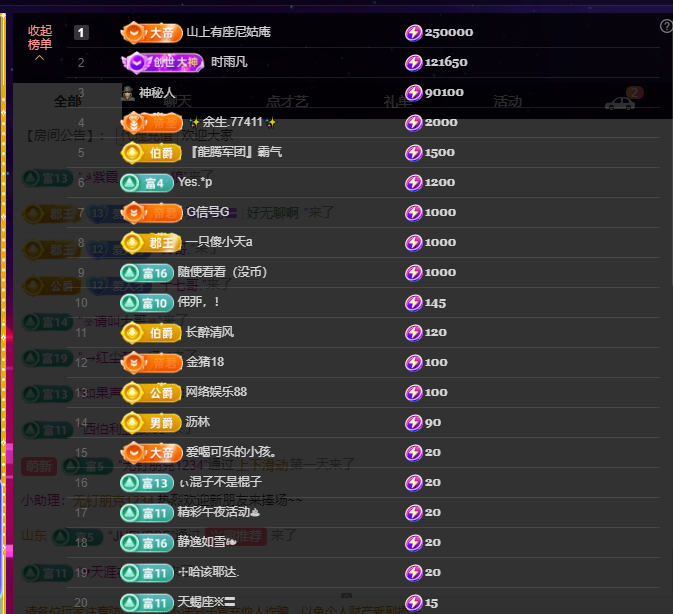The width and height of the screenshot is (673, 614).
Task: Click the rank 1 number badge
Action: (81, 33)
